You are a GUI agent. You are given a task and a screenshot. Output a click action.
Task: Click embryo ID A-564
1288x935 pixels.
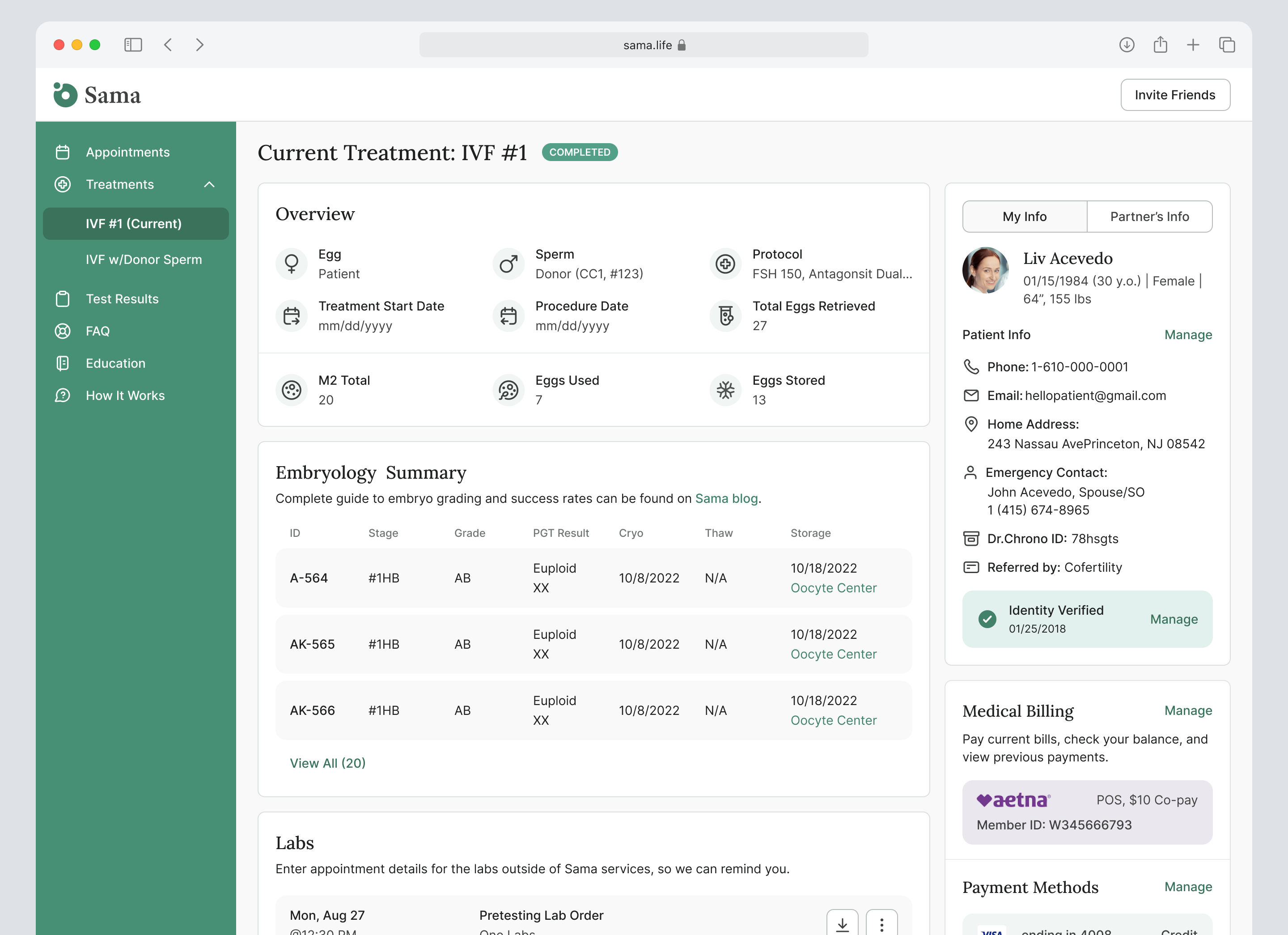coord(309,578)
